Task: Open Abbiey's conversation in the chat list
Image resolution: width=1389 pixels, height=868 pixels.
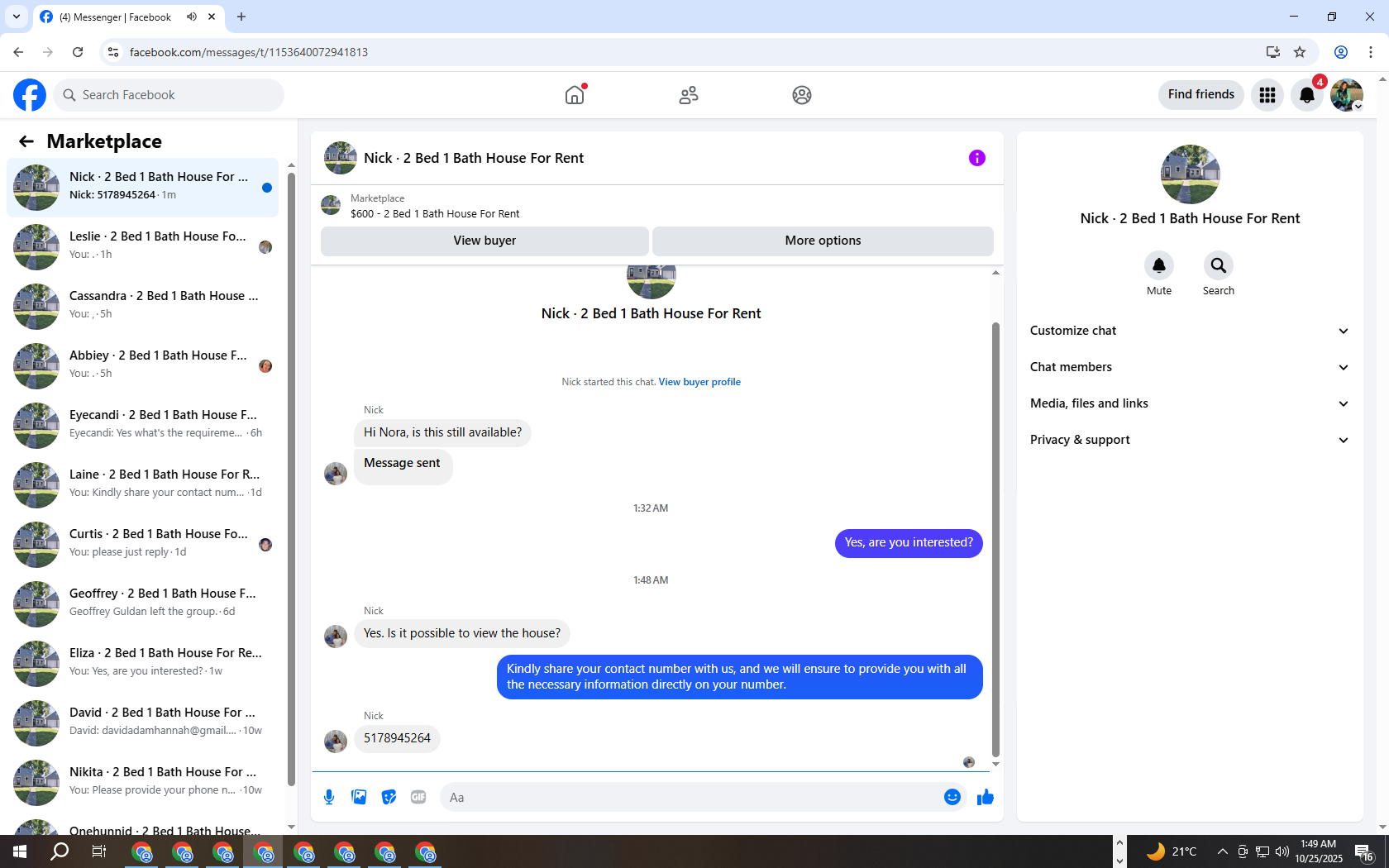Action: click(x=142, y=366)
